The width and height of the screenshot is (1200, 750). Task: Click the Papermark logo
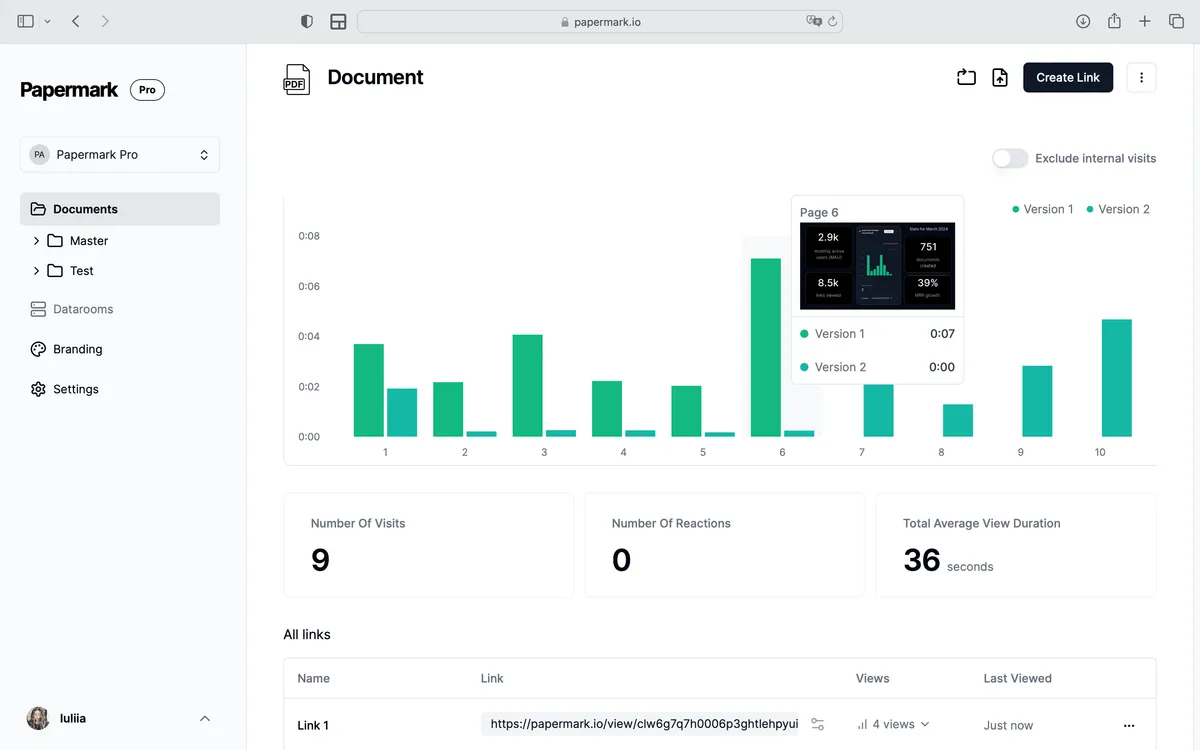(69, 90)
